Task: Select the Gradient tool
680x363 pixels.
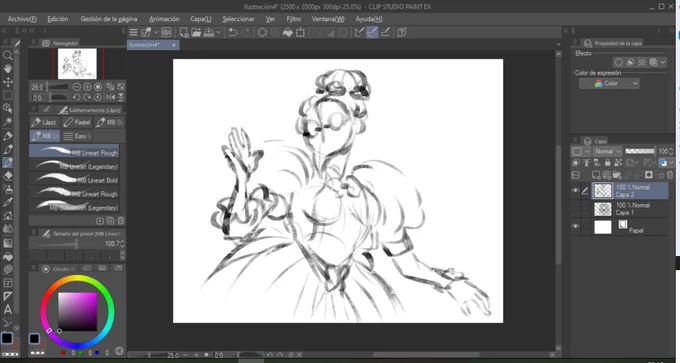Action: tap(7, 243)
